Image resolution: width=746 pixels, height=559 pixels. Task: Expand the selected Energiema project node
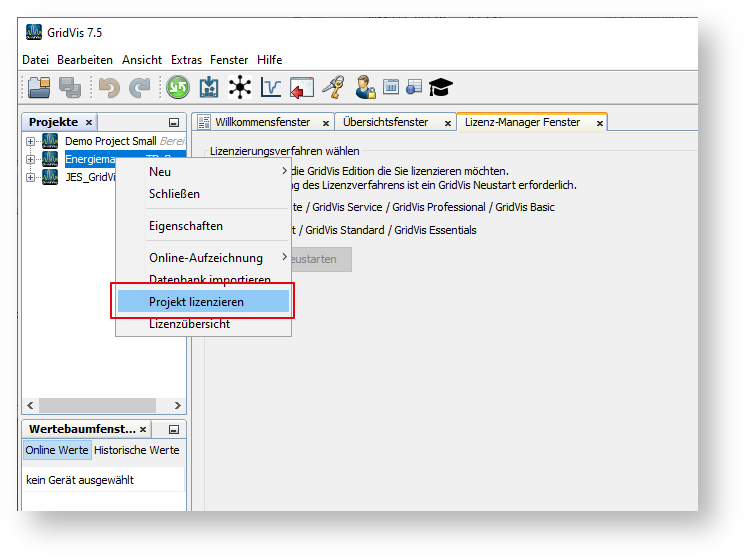pyautogui.click(x=30, y=159)
